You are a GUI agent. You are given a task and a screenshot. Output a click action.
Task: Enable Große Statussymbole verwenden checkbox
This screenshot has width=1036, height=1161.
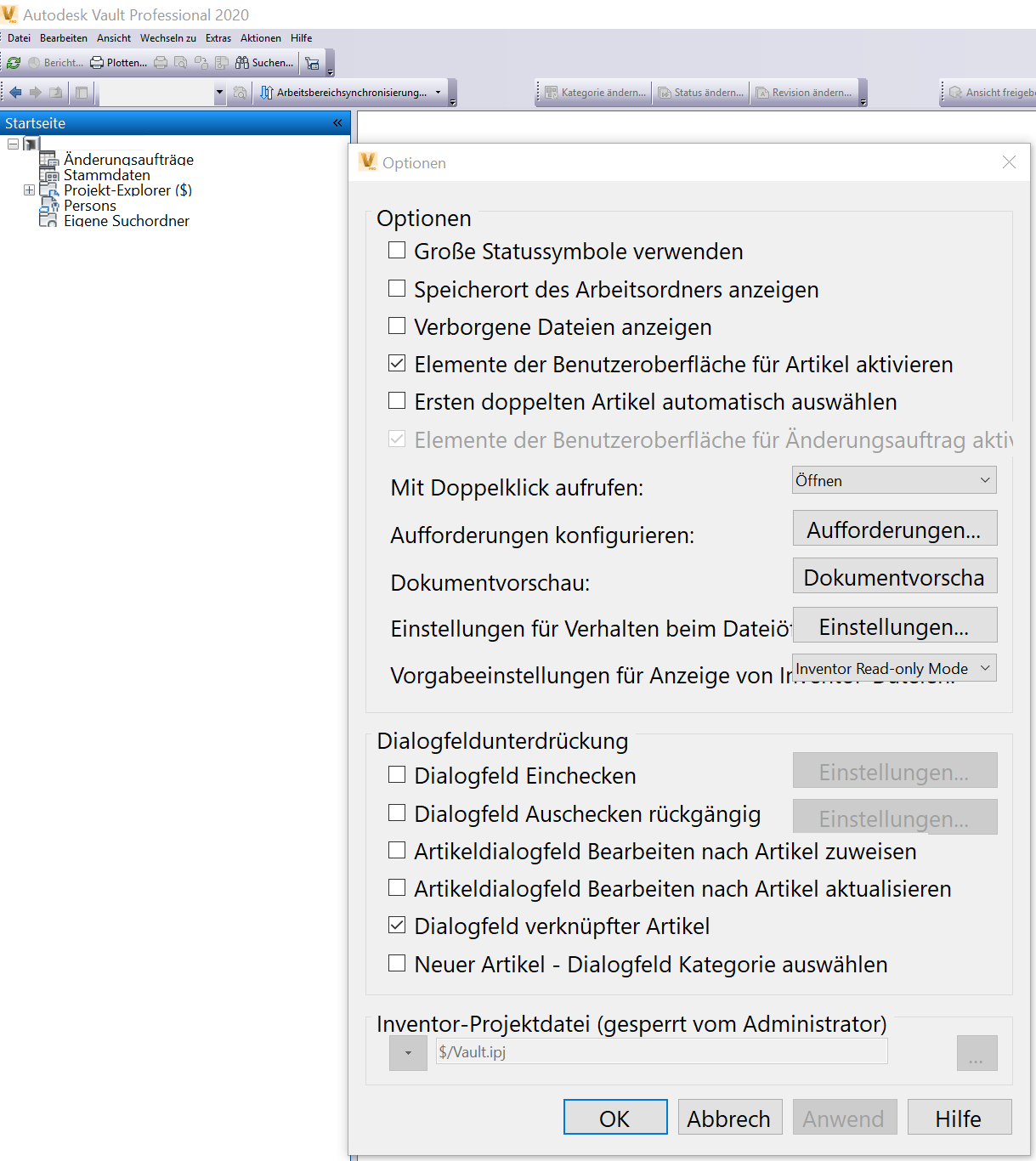tap(397, 251)
